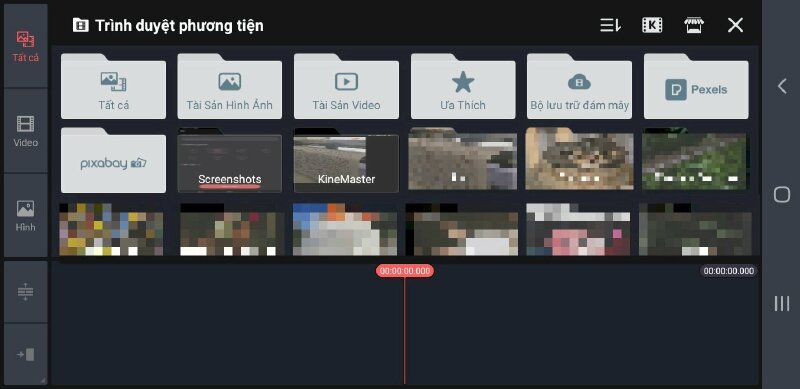
Task: Tap the Android recent apps button
Action: point(782,303)
